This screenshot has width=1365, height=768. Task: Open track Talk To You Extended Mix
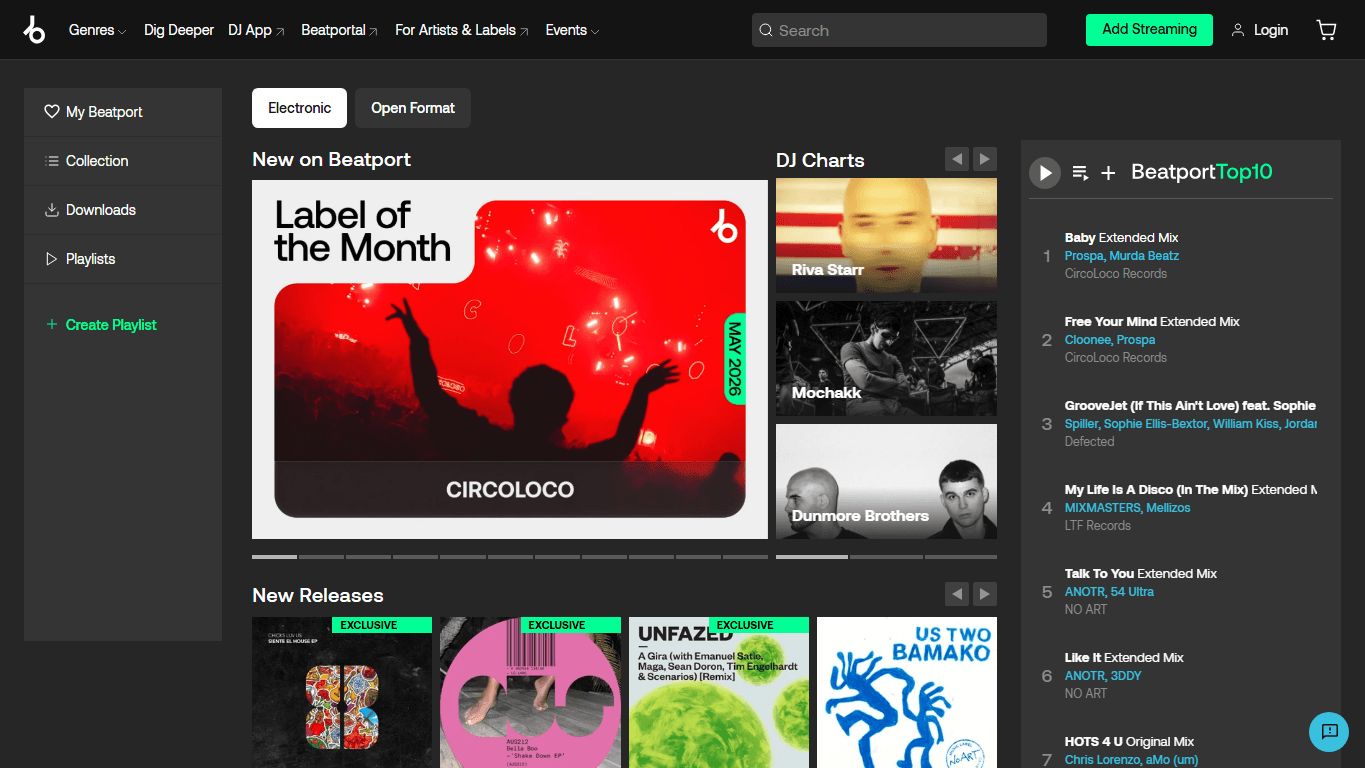tap(1141, 574)
